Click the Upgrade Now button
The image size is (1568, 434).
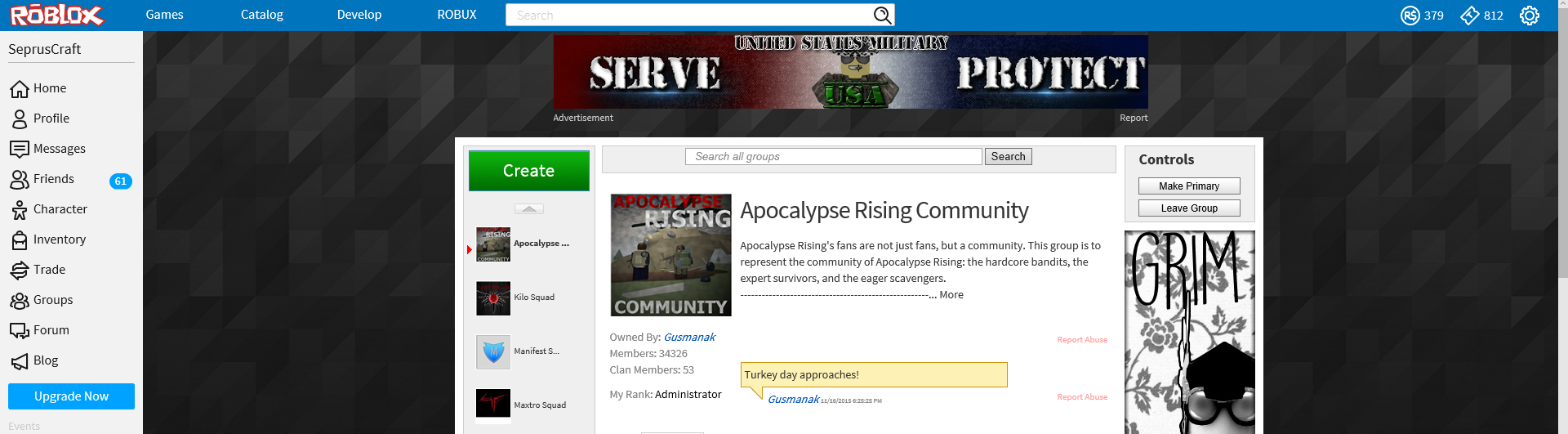pyautogui.click(x=71, y=396)
